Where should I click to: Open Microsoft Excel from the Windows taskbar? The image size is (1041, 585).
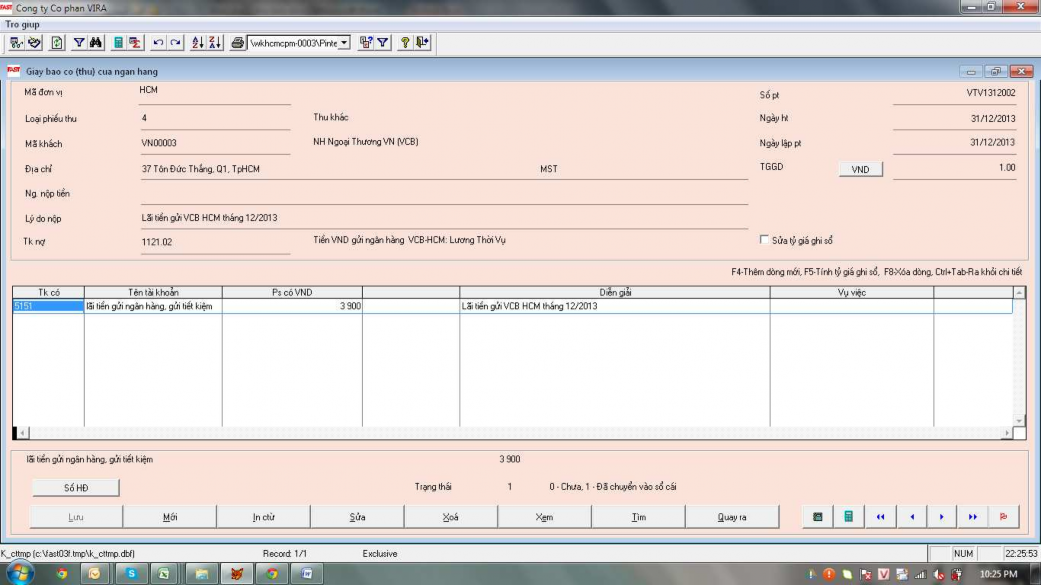[164, 574]
